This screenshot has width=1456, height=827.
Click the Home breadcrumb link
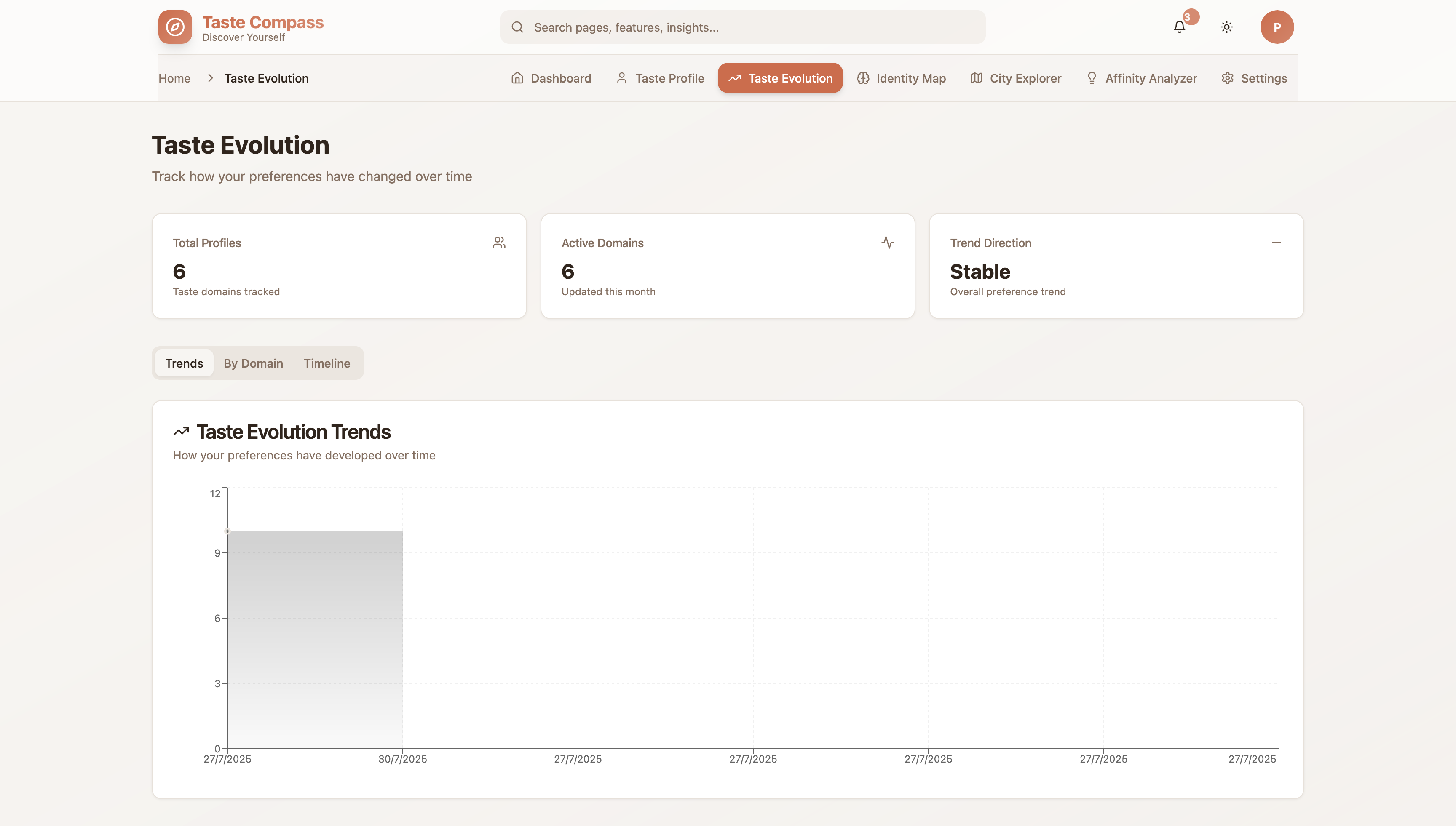[174, 78]
